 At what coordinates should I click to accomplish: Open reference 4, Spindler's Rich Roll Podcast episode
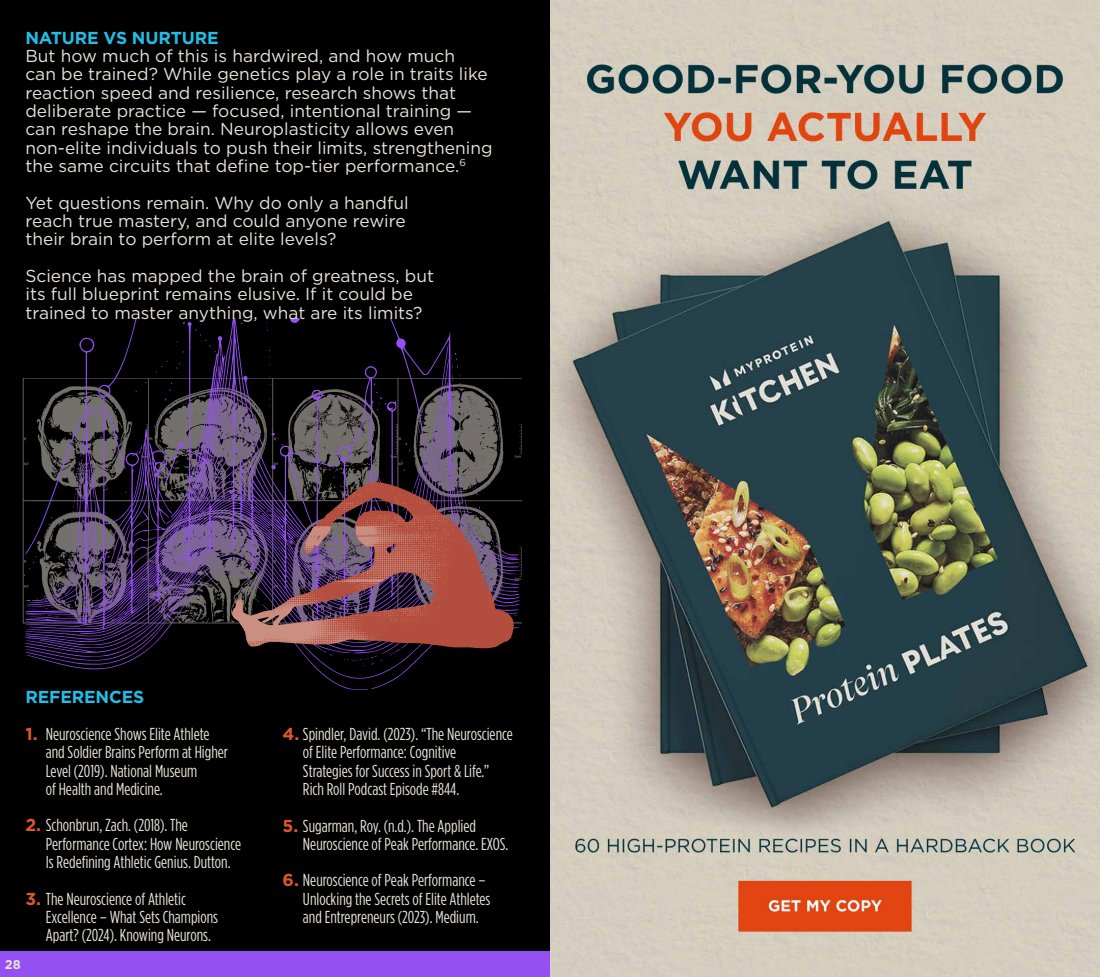point(398,762)
